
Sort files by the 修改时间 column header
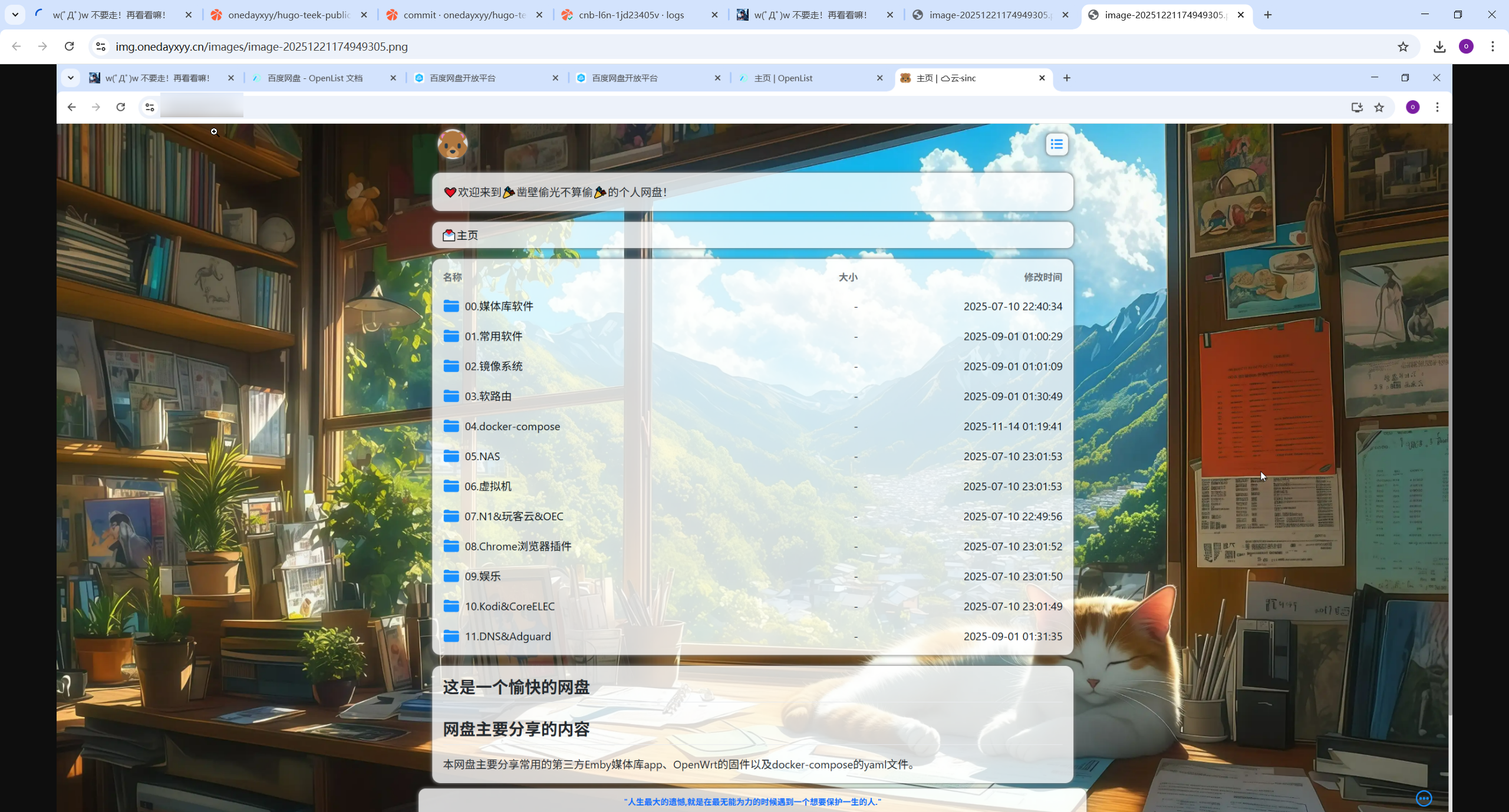pos(1042,277)
